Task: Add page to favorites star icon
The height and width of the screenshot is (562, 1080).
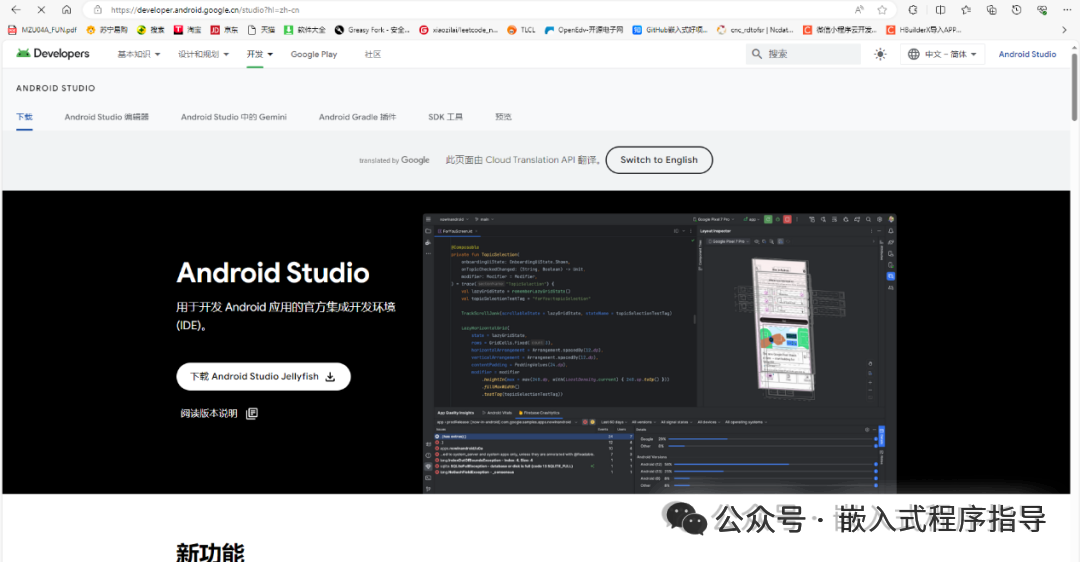Action: 882,10
